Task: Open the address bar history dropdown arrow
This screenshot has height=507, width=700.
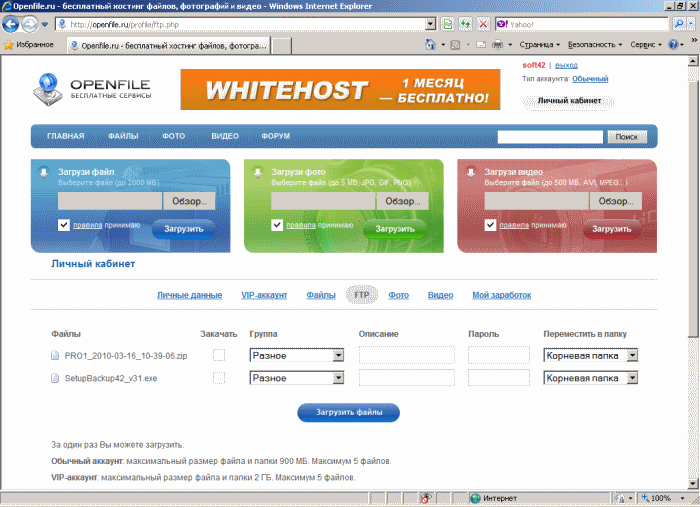Action: (430, 24)
